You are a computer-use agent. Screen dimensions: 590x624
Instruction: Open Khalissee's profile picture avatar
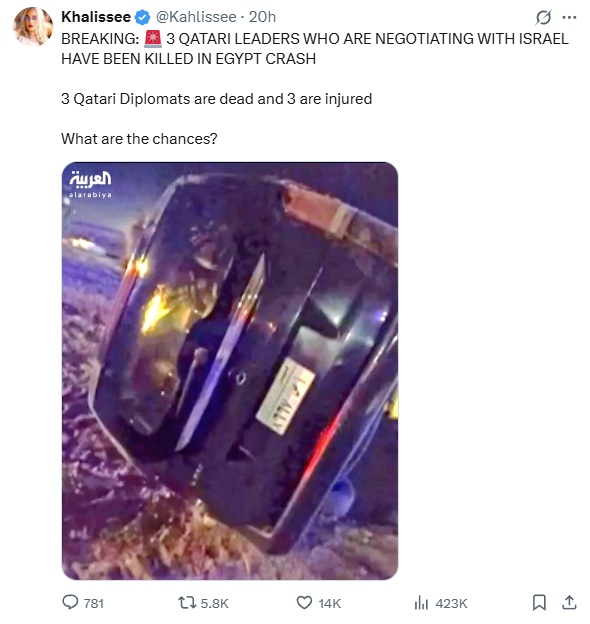(x=33, y=26)
